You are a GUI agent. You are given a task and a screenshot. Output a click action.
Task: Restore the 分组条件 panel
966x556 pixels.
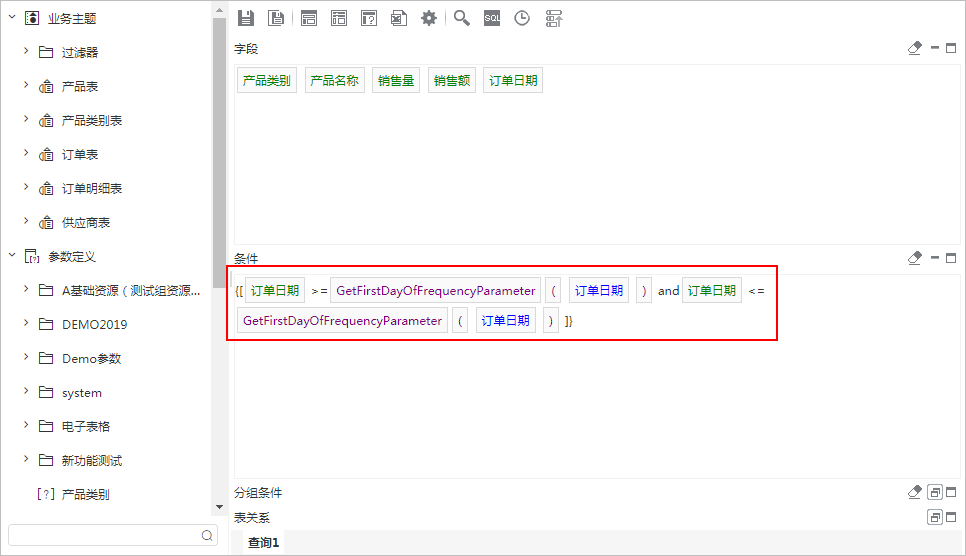click(x=935, y=492)
